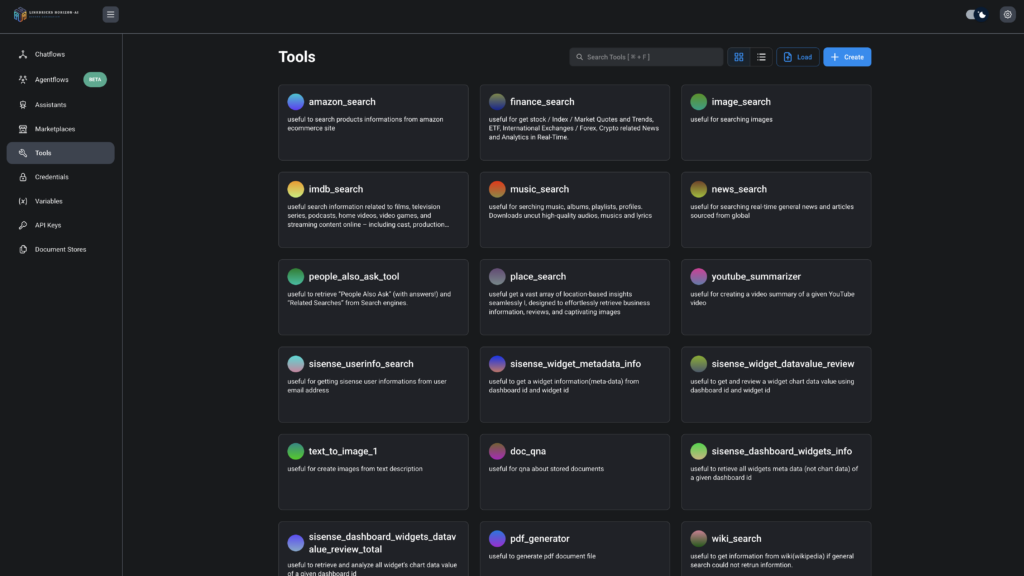
Task: Click the Tools page heading
Action: (x=297, y=57)
